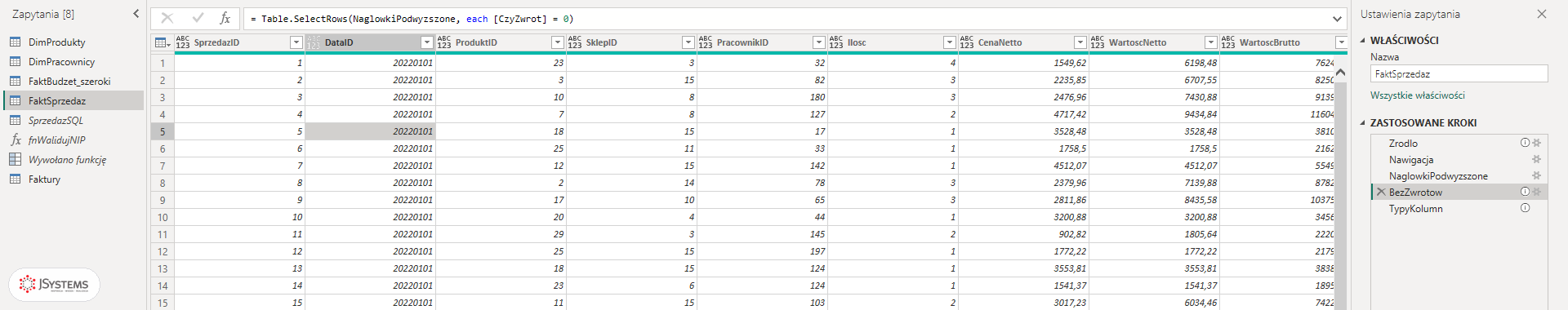The width and height of the screenshot is (1568, 310).
Task: Collapse the queries pane with the arrow
Action: click(x=136, y=14)
